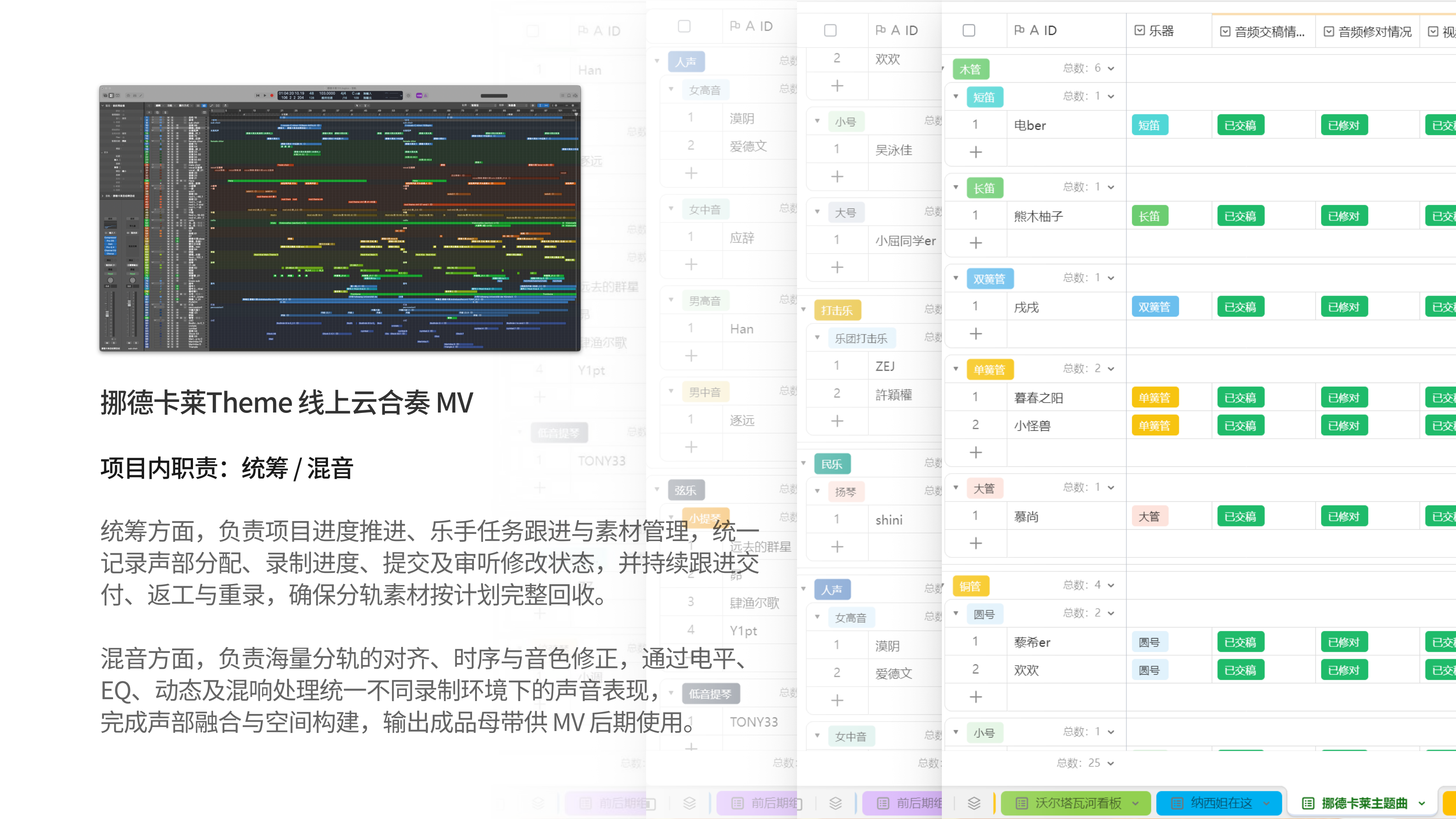
Task: Click A ID header icon above 吴泳佳 table
Action: point(880,30)
